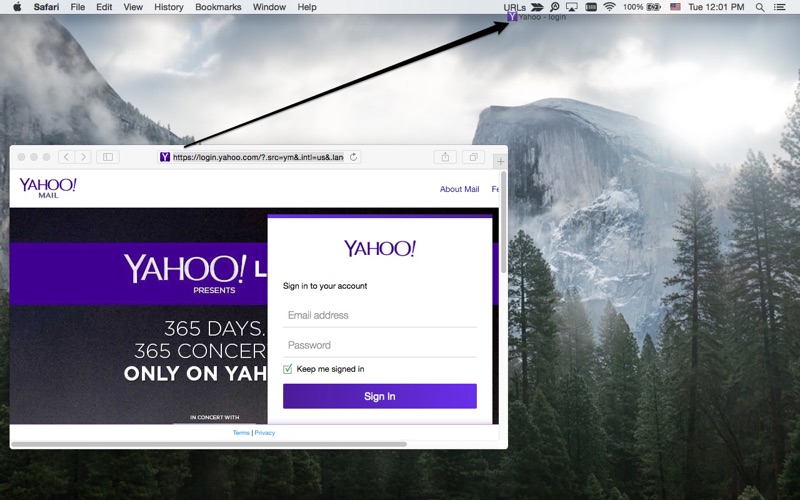Open the Help menu
The width and height of the screenshot is (800, 500).
click(x=307, y=7)
